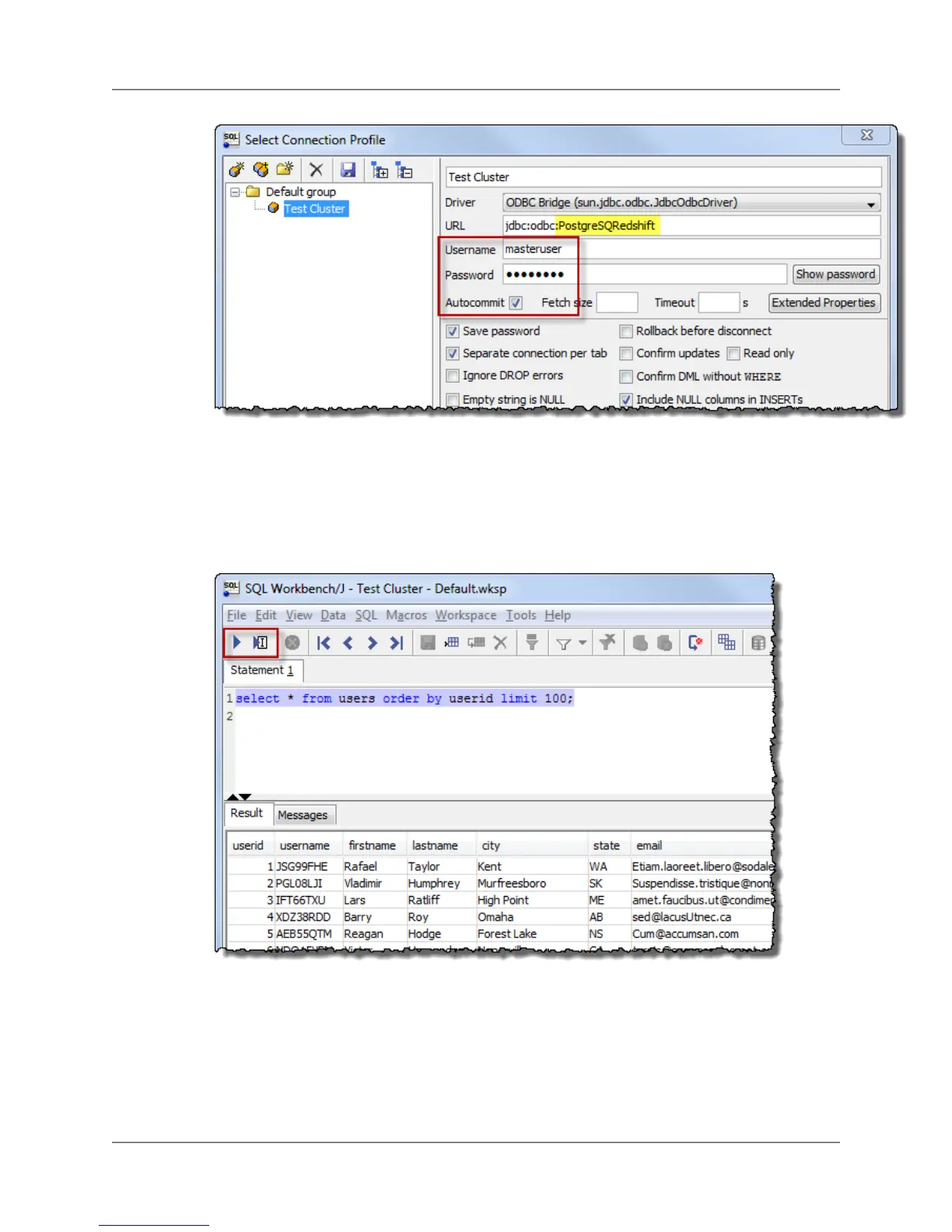Enable Ignore DROP errors
The height and width of the screenshot is (1232, 952).
(453, 376)
